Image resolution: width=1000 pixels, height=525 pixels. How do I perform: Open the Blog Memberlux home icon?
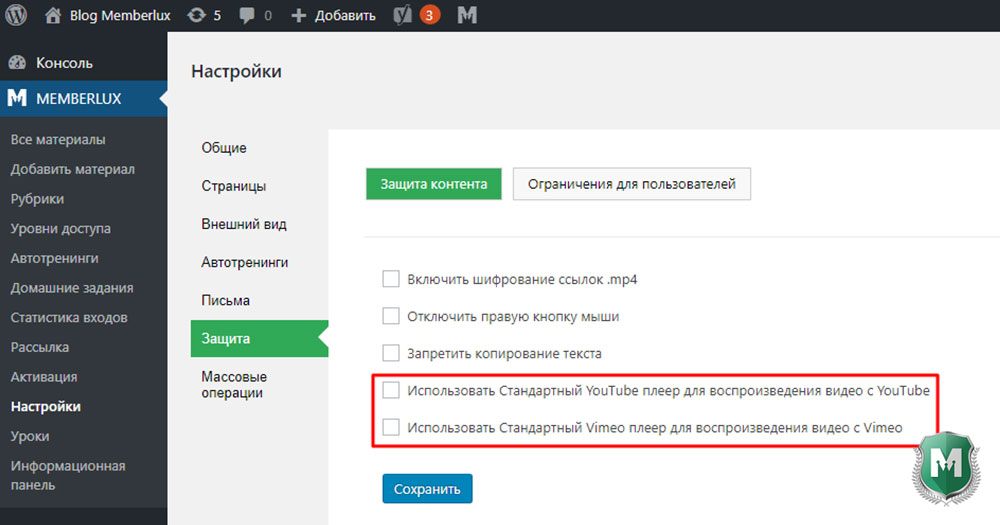(x=53, y=15)
